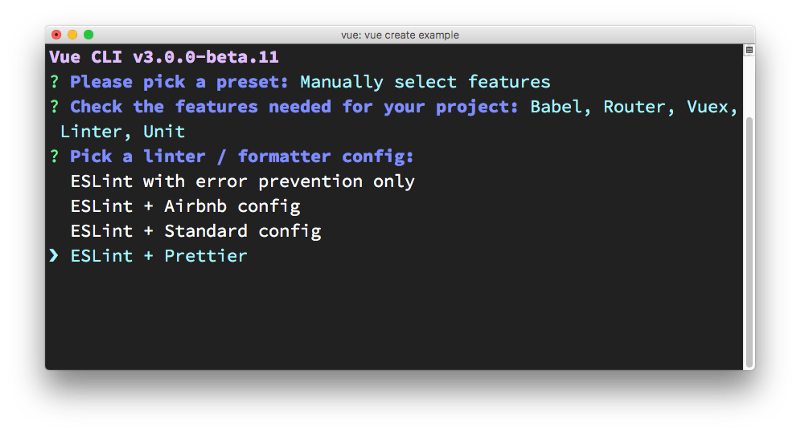Select the 'ESLint + Airbnb config' option
The width and height of the screenshot is (800, 434).
point(185,207)
